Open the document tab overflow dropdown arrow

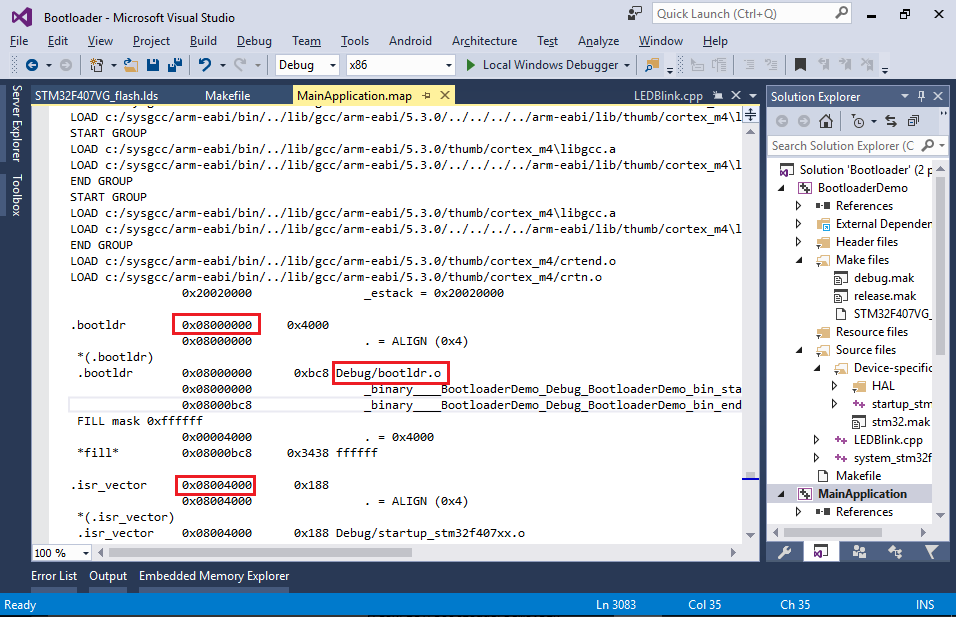point(753,96)
